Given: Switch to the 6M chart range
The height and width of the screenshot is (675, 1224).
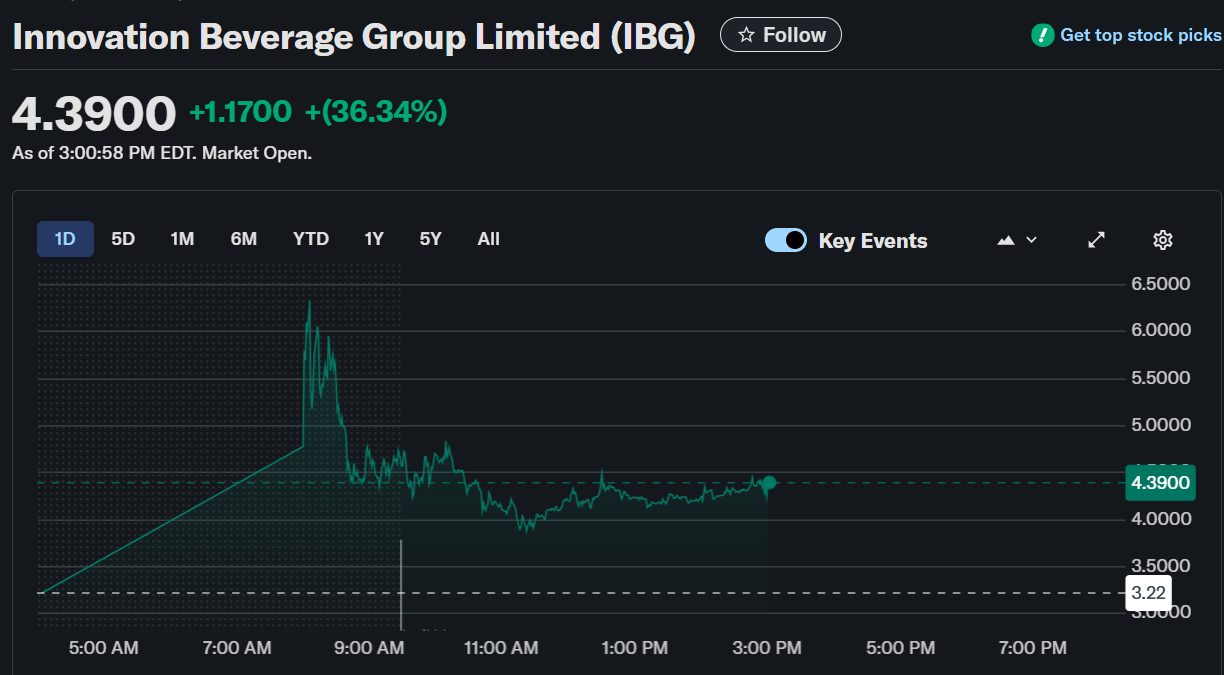Looking at the screenshot, I should (x=244, y=239).
